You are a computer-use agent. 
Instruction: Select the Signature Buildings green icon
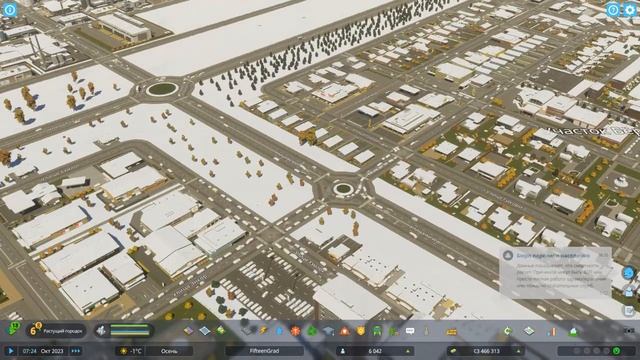[x=220, y=331]
